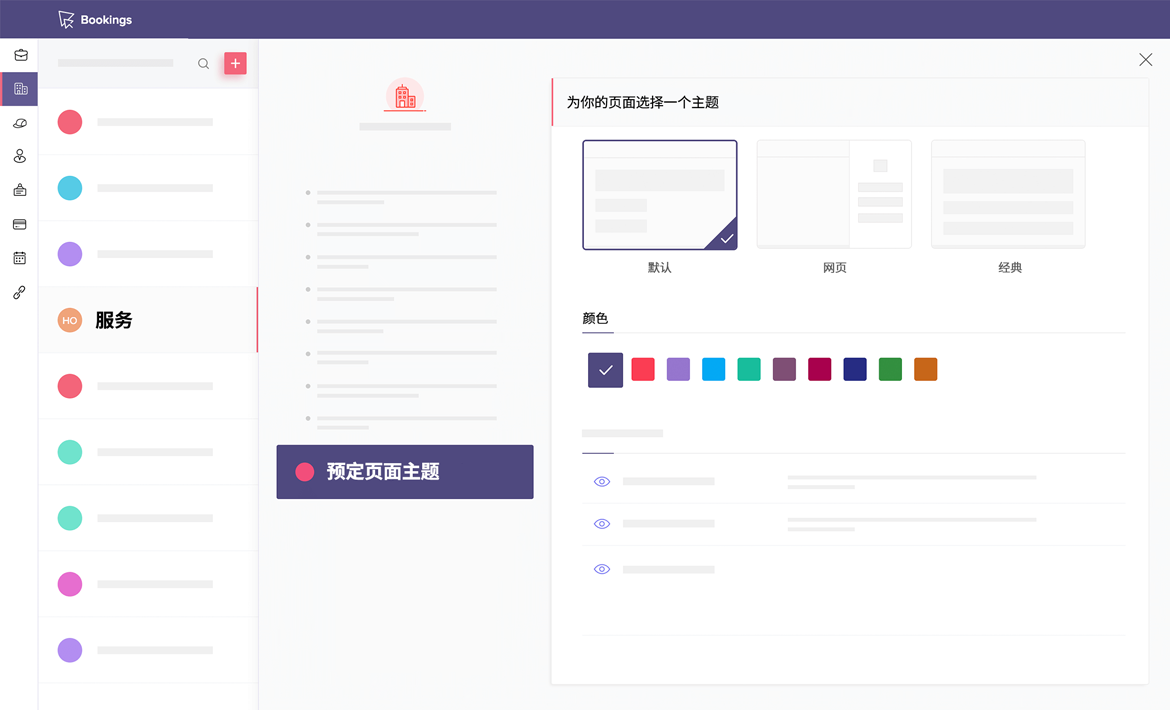Open the ID badge icon in the sidebar
Image resolution: width=1170 pixels, height=710 pixels.
click(20, 190)
